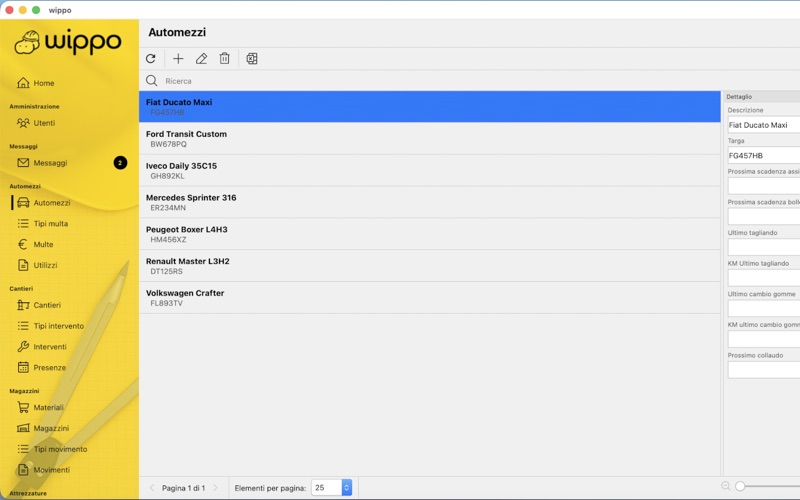Click the wippo logo

click(x=68, y=42)
